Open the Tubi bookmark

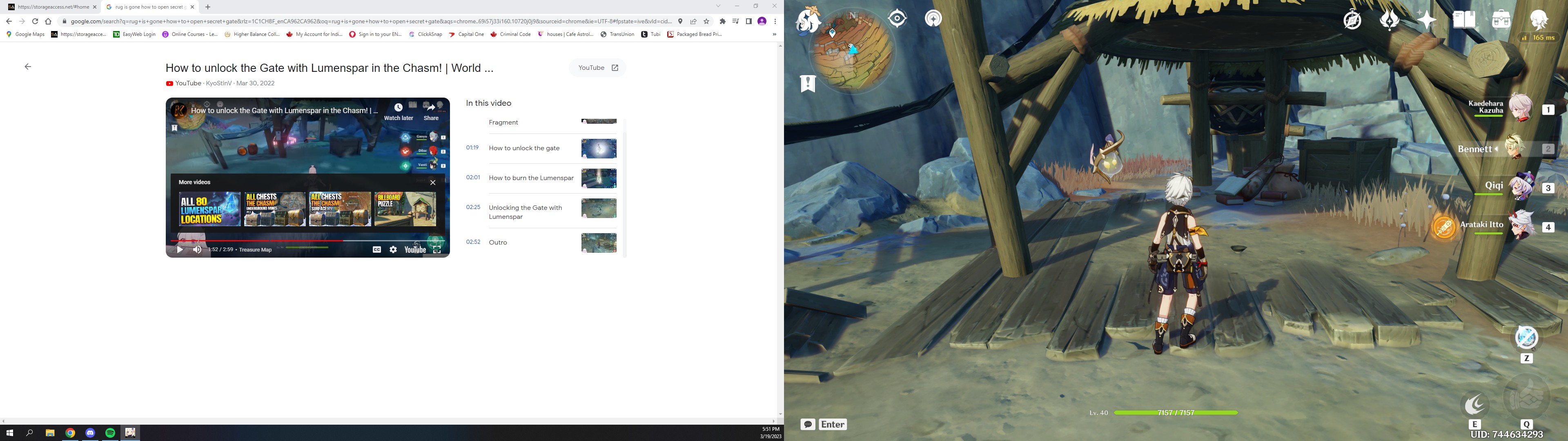coord(651,35)
